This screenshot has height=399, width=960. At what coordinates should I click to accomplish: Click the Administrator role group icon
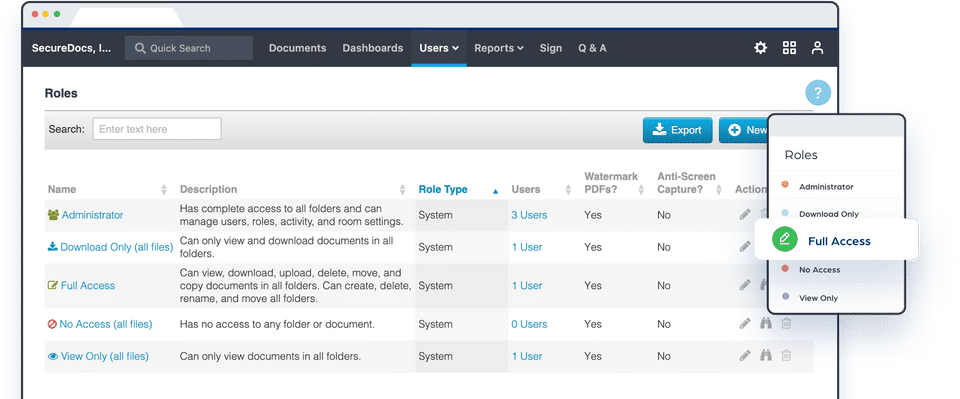coord(53,215)
